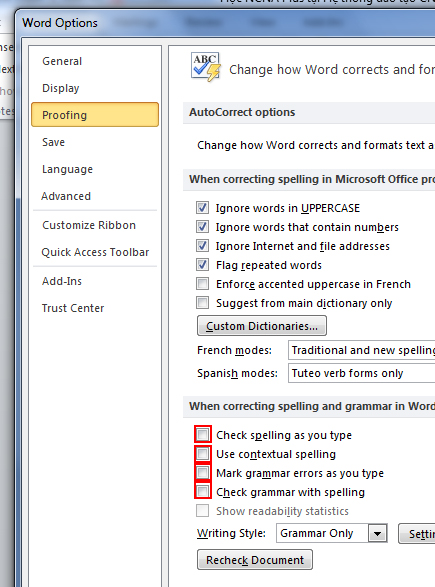Open the Save options category
435x587 pixels.
pyautogui.click(x=54, y=142)
